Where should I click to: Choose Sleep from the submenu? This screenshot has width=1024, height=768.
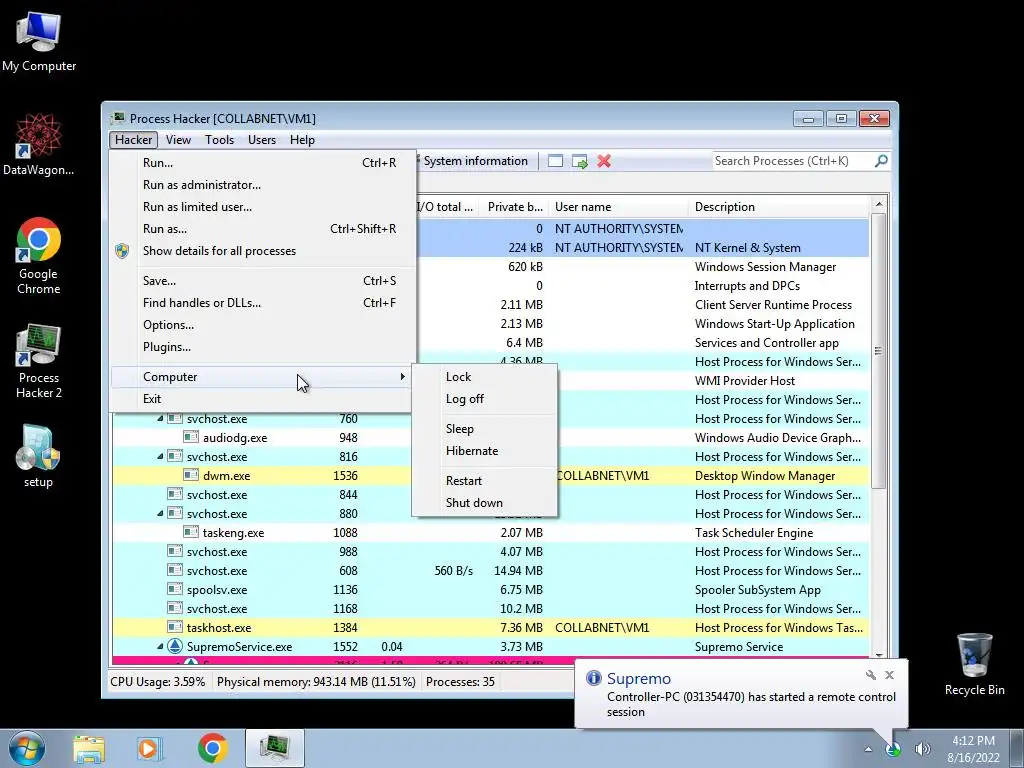(x=484, y=429)
